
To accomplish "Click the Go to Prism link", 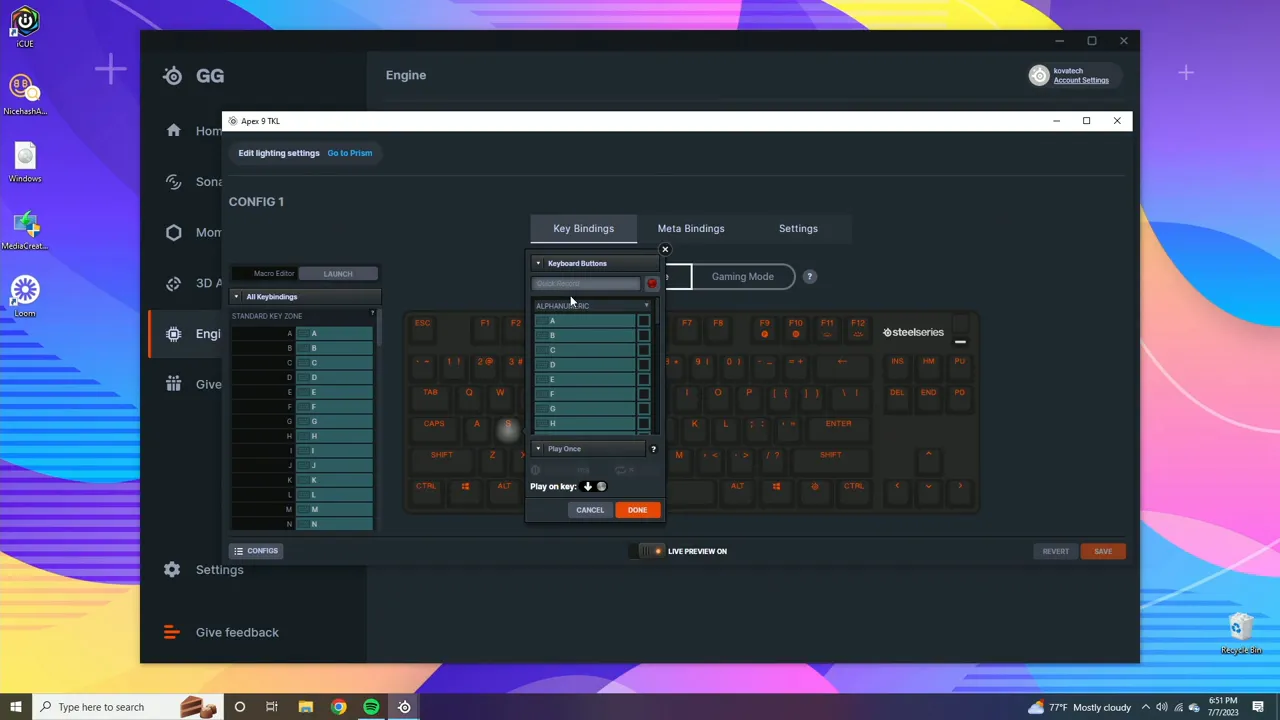I will tap(349, 152).
